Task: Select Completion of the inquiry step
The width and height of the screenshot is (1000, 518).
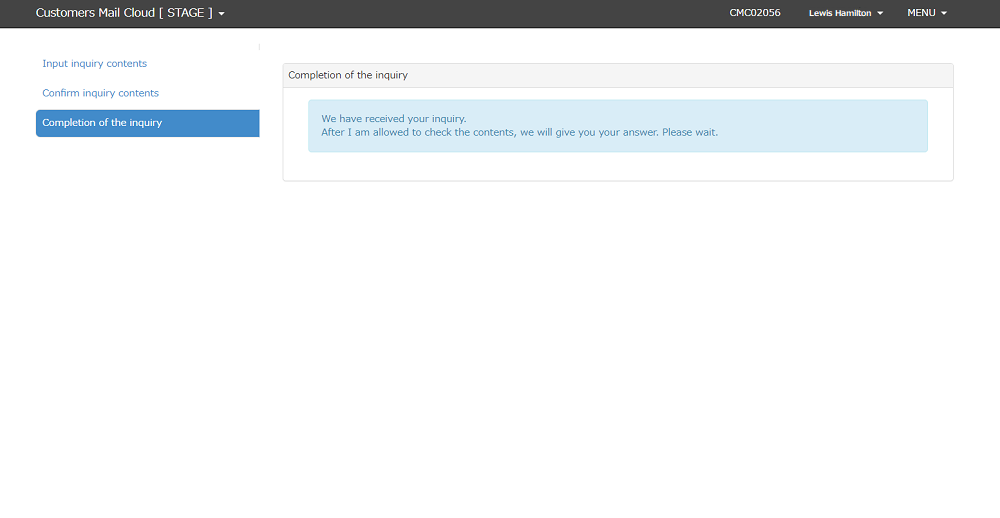Action: point(147,123)
